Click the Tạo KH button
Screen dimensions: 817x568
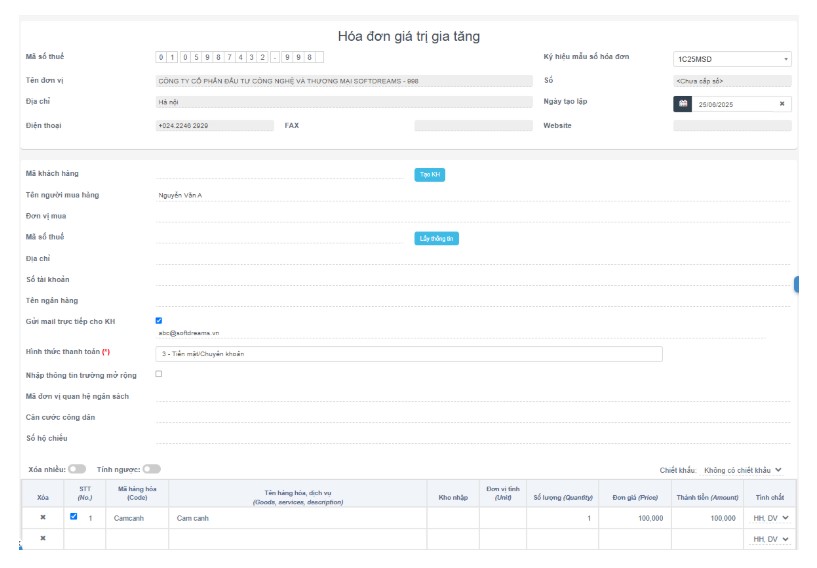click(429, 175)
